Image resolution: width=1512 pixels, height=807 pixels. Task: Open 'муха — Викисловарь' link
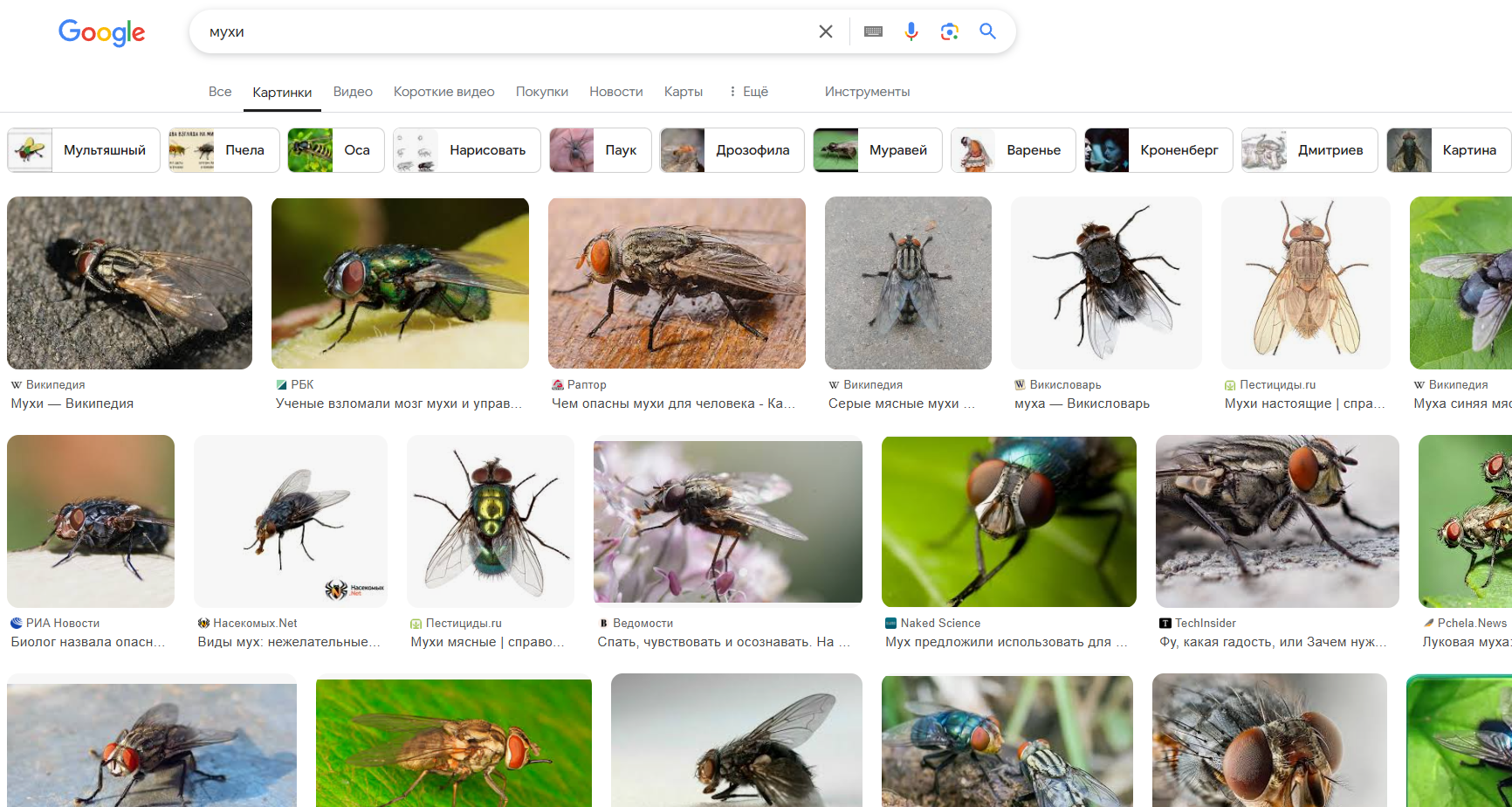point(1082,403)
